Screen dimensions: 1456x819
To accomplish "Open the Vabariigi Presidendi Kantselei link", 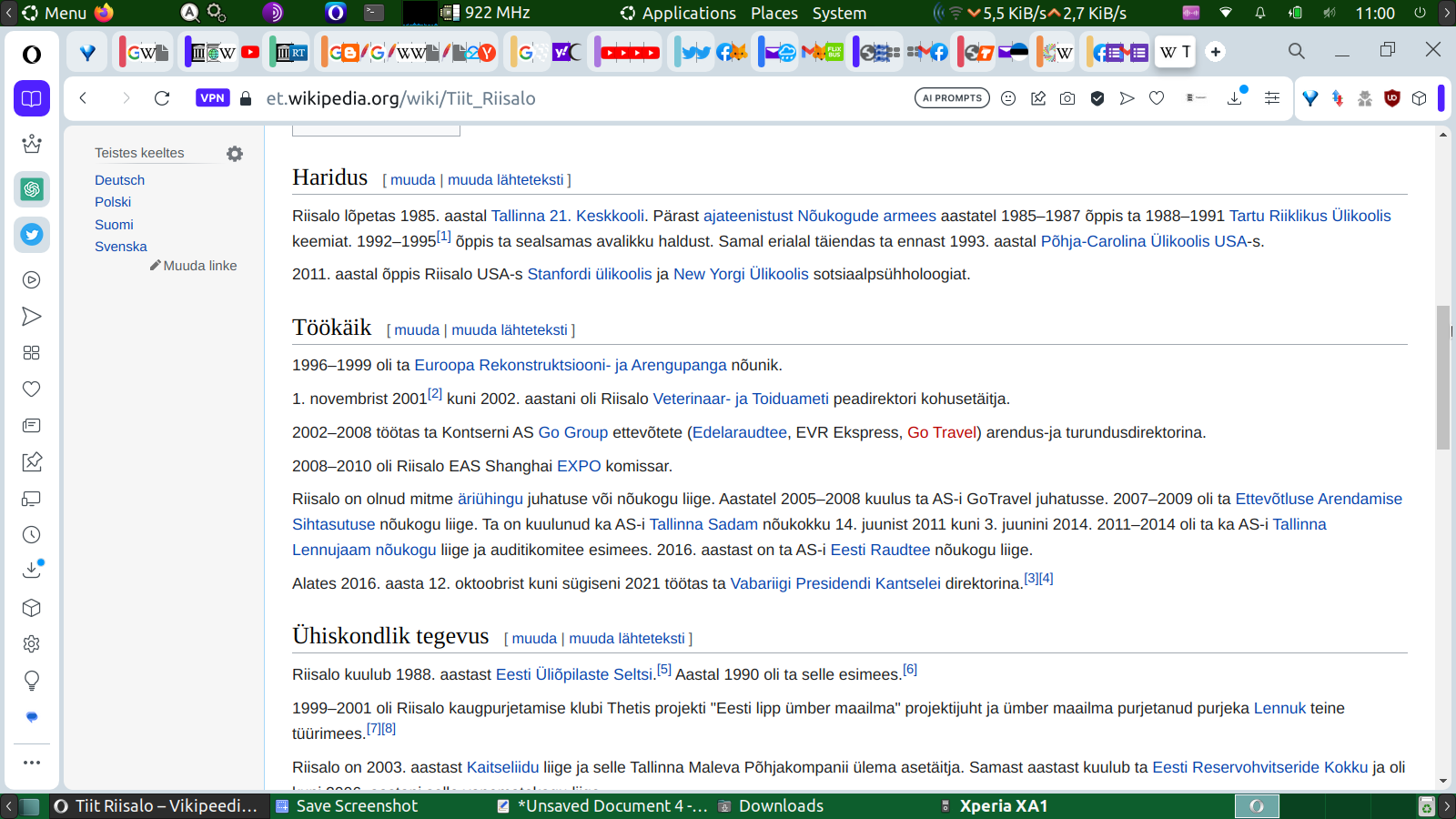I will (x=835, y=583).
